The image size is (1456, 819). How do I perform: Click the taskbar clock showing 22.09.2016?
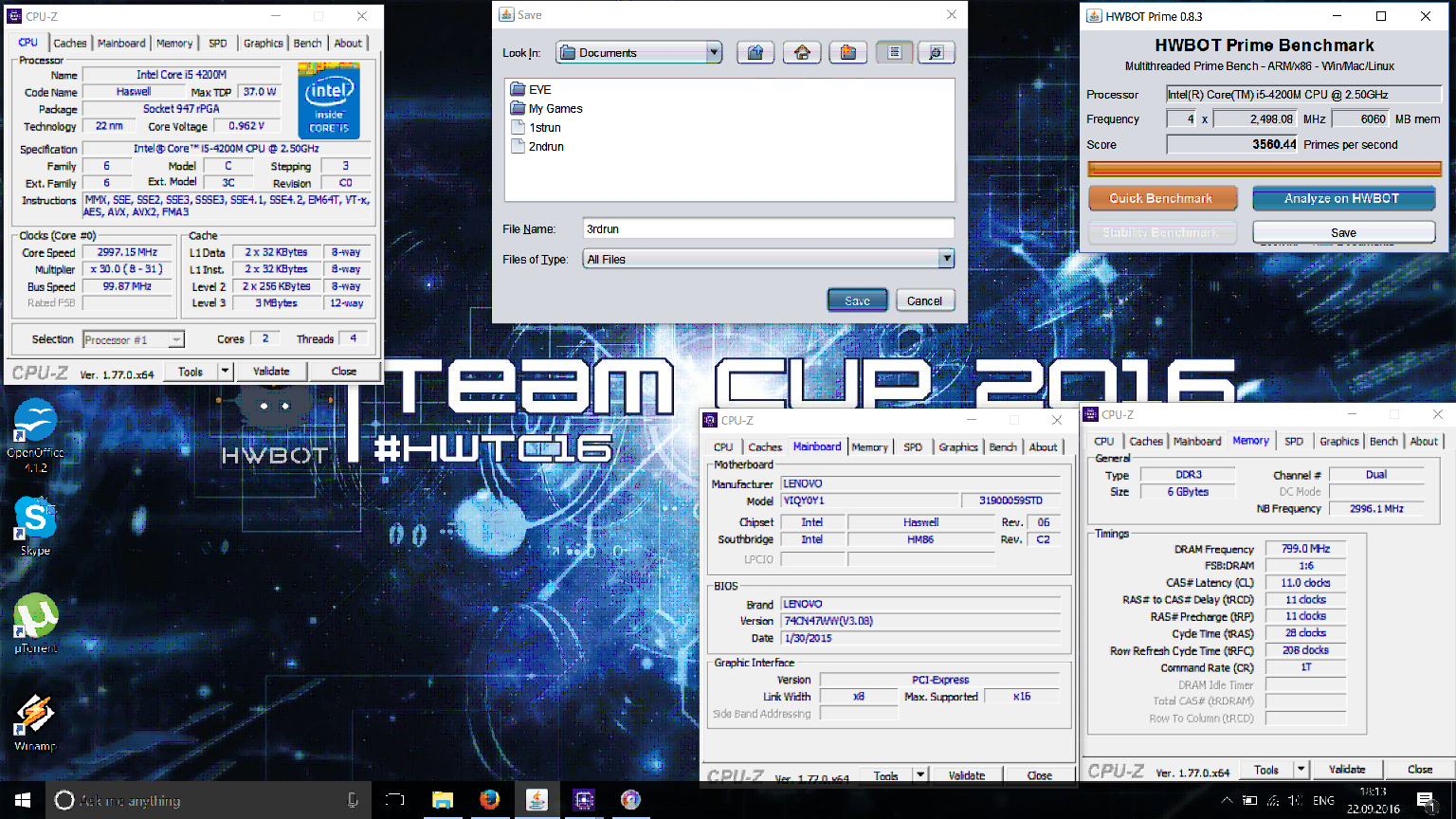point(1373,800)
